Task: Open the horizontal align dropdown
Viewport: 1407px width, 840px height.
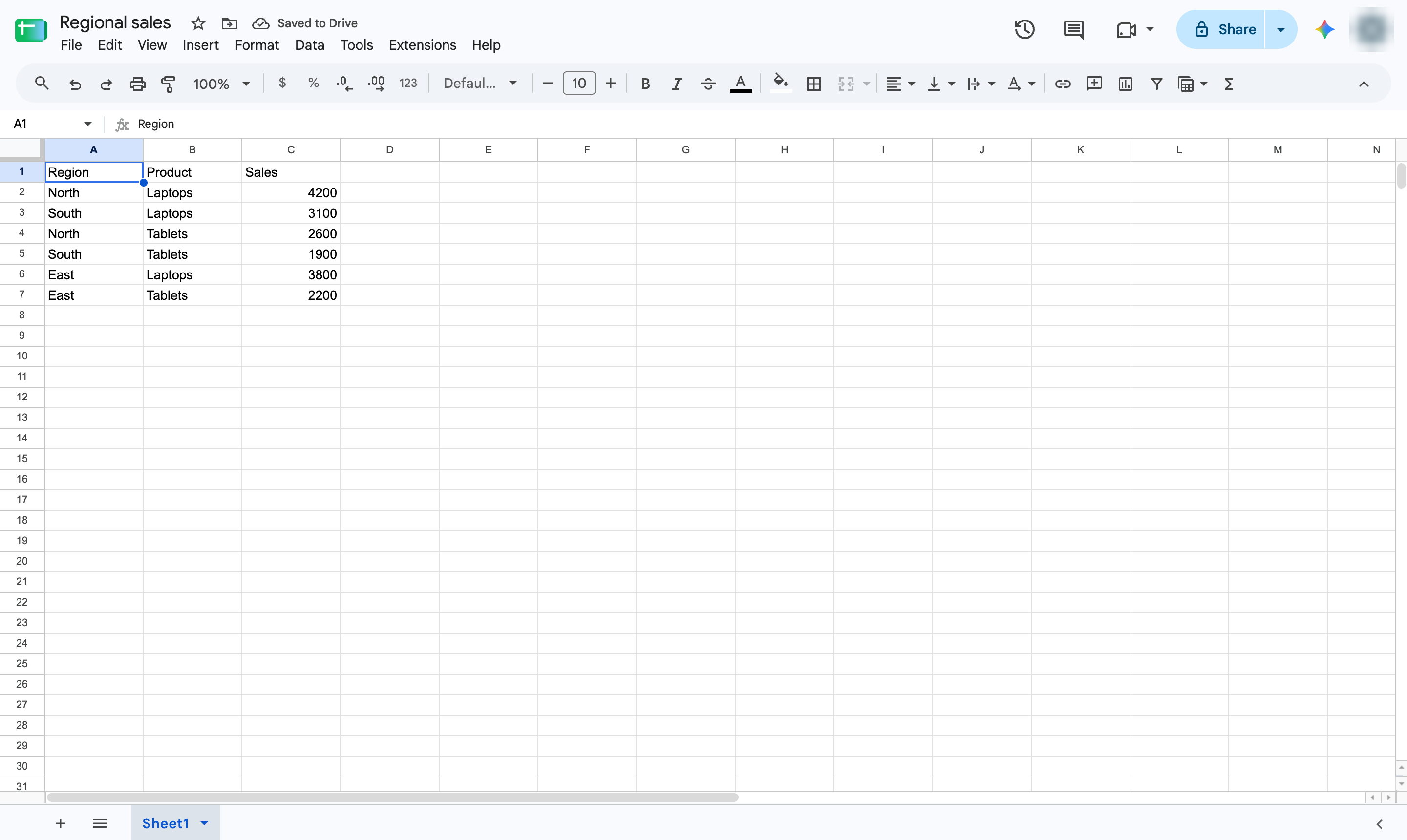Action: [900, 84]
